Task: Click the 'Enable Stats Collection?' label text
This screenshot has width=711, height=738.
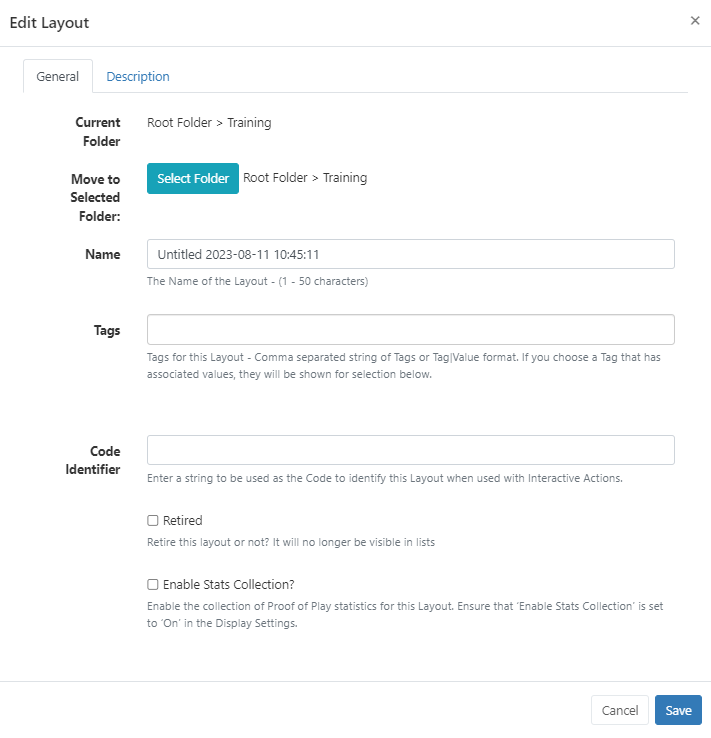Action: pos(228,585)
